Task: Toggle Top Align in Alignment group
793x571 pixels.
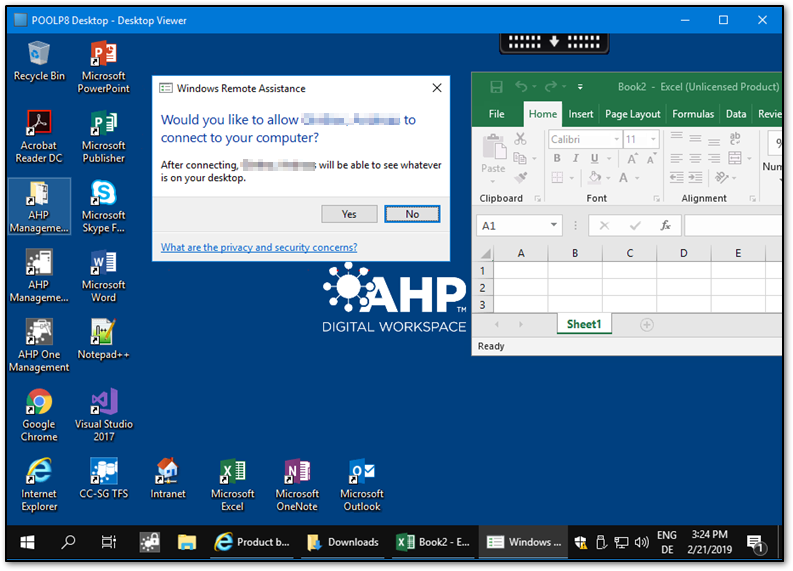Action: (x=676, y=136)
